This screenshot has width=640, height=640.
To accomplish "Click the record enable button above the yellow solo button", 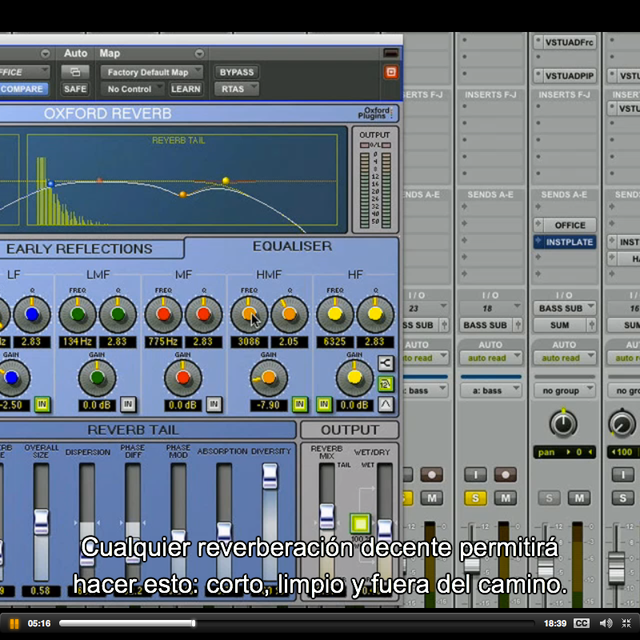I will pos(505,475).
